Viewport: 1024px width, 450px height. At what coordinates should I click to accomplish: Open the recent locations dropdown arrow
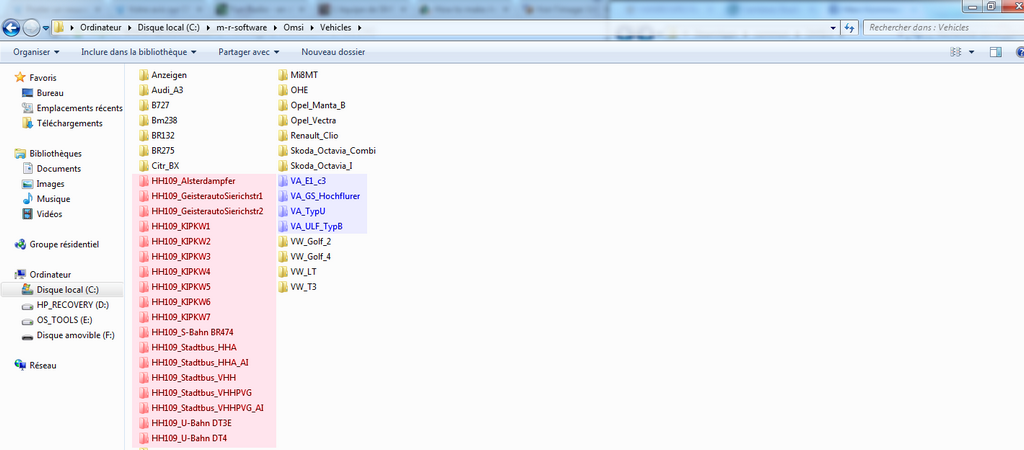(x=46, y=28)
